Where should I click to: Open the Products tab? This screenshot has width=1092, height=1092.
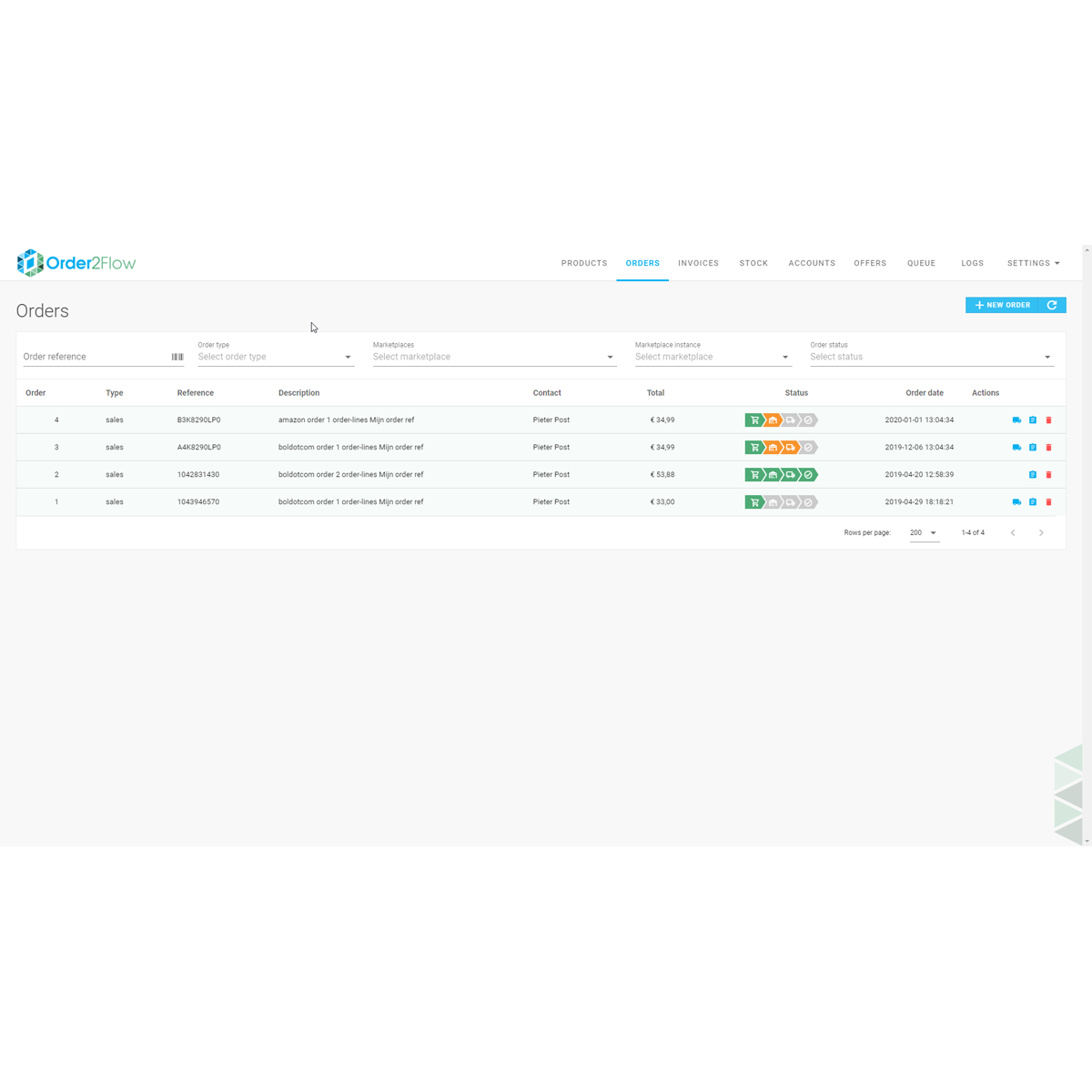tap(584, 263)
